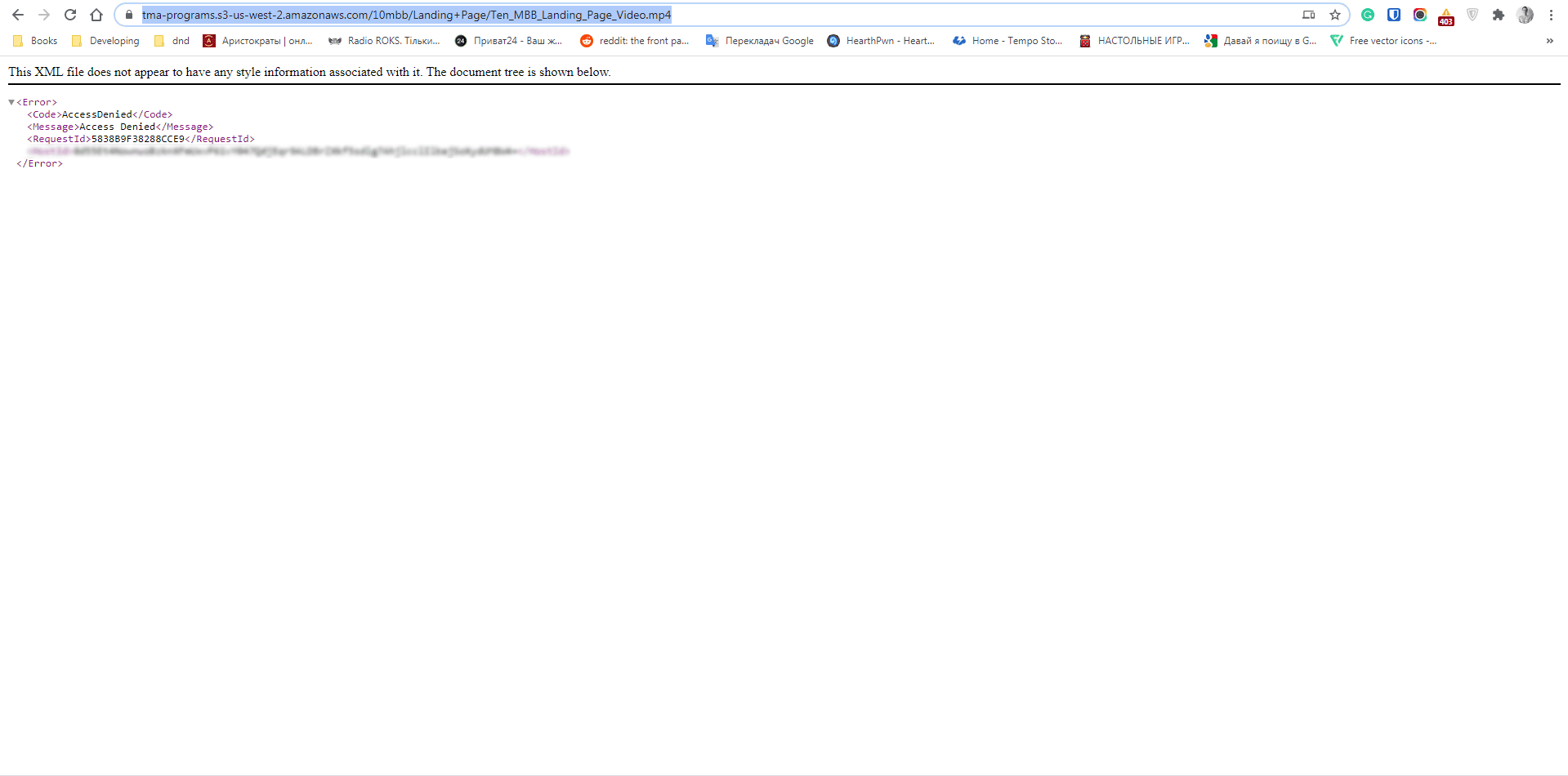Open the dnd bookmark folder
Image resolution: width=1568 pixels, height=776 pixels.
pyautogui.click(x=172, y=41)
